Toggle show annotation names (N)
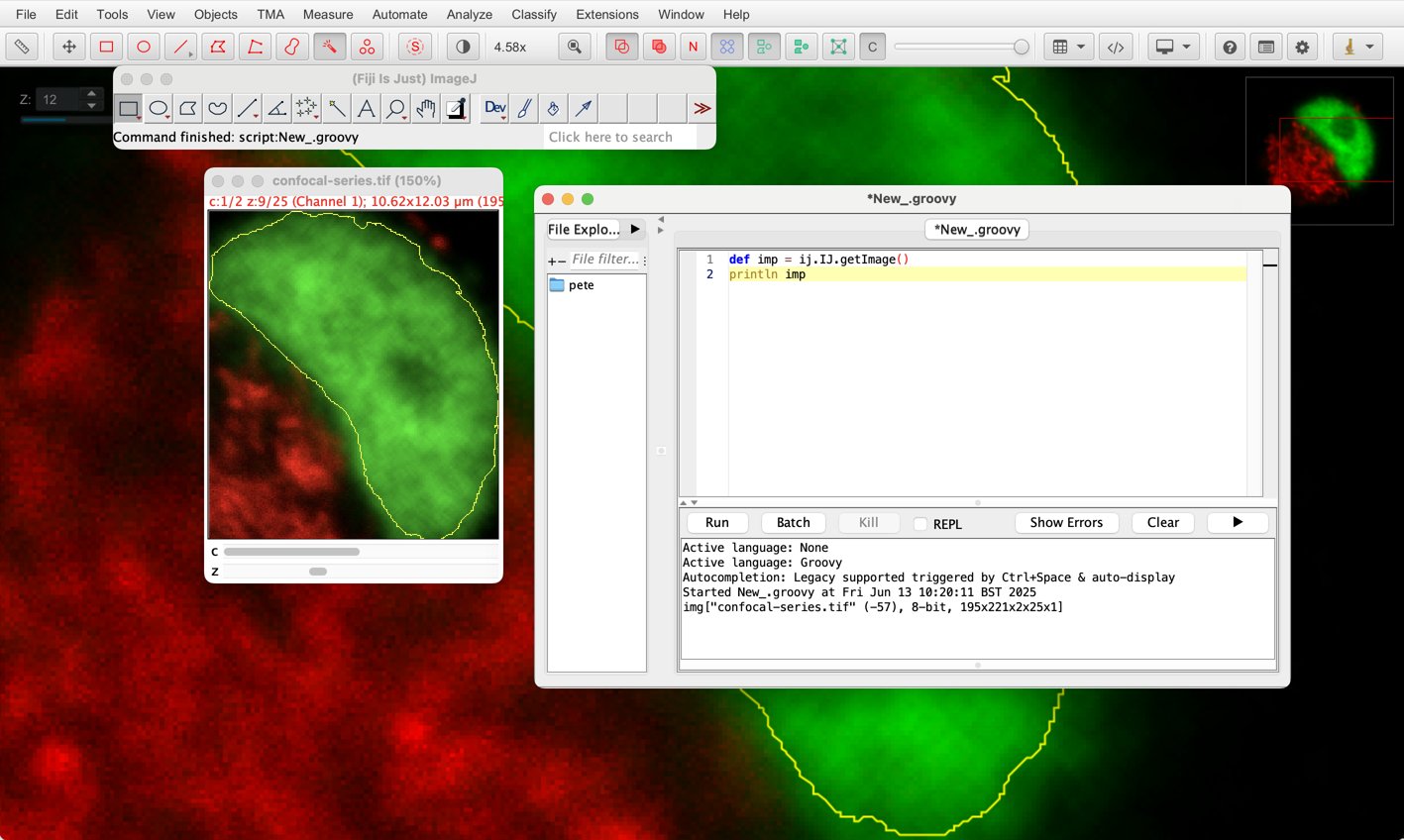This screenshot has width=1404, height=840. [693, 47]
